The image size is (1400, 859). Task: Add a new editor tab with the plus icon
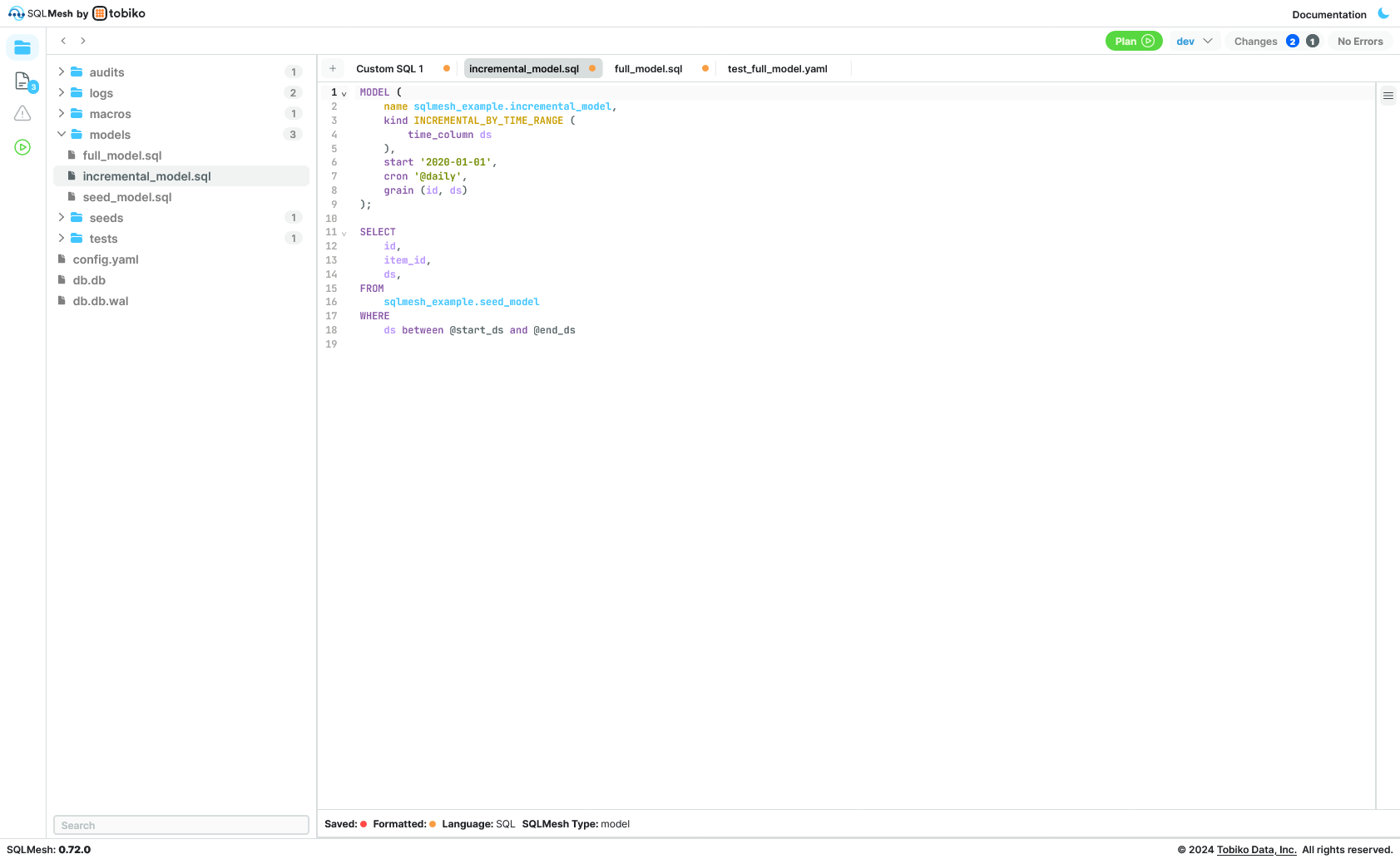[x=334, y=68]
